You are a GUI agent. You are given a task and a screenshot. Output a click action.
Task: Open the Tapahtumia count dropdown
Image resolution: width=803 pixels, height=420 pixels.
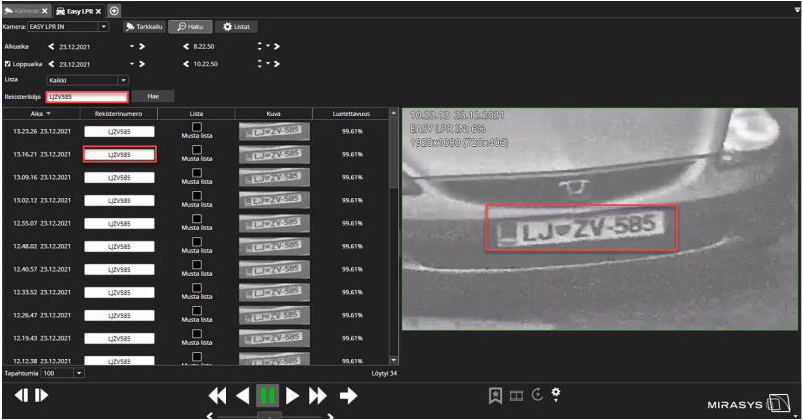click(x=79, y=372)
